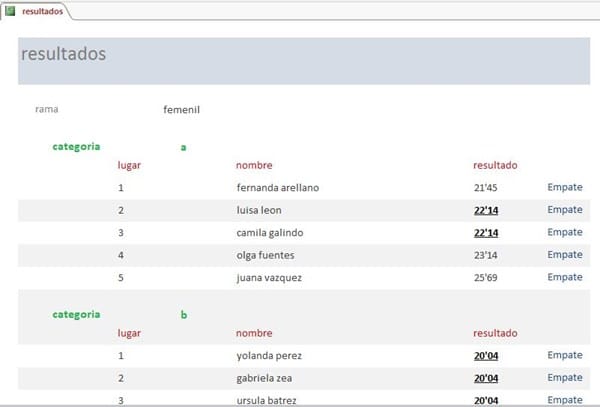600x407 pixels.
Task: Click the categoria b group header
Action: tap(77, 314)
